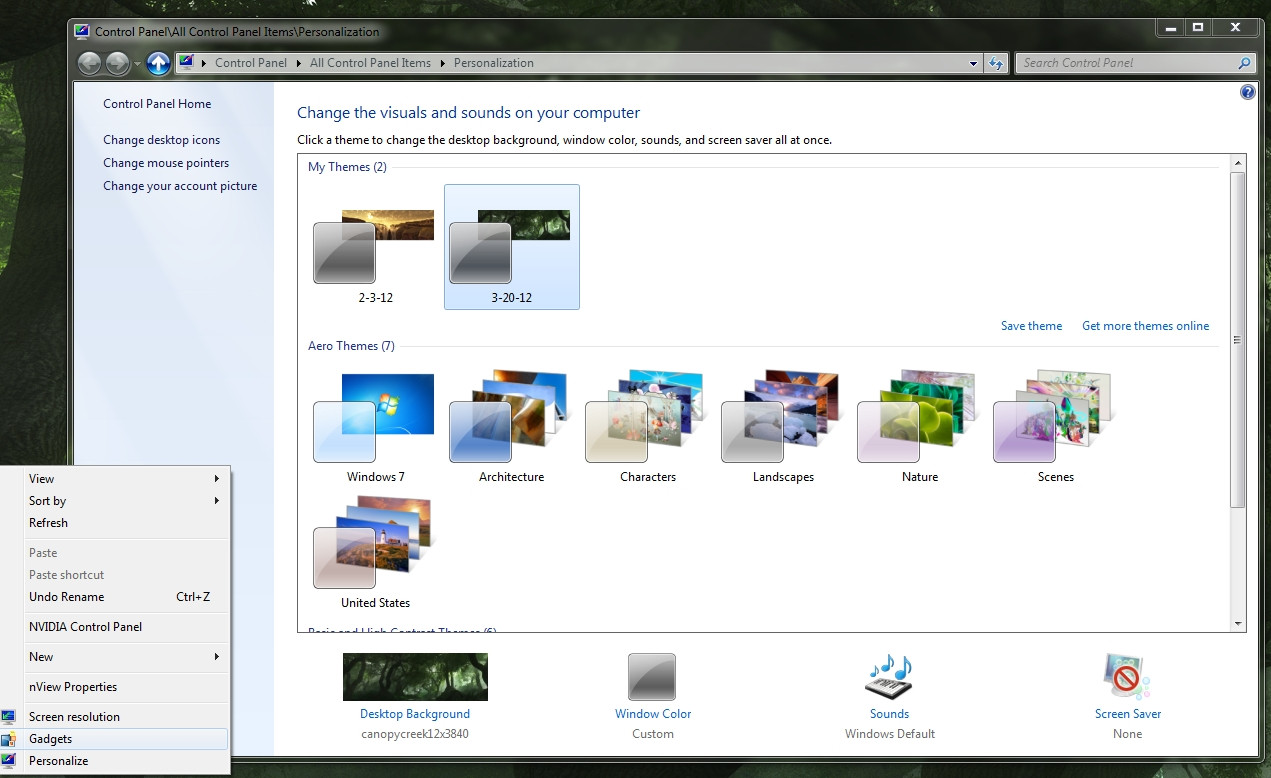Open Change mouse pointers link

(x=166, y=163)
